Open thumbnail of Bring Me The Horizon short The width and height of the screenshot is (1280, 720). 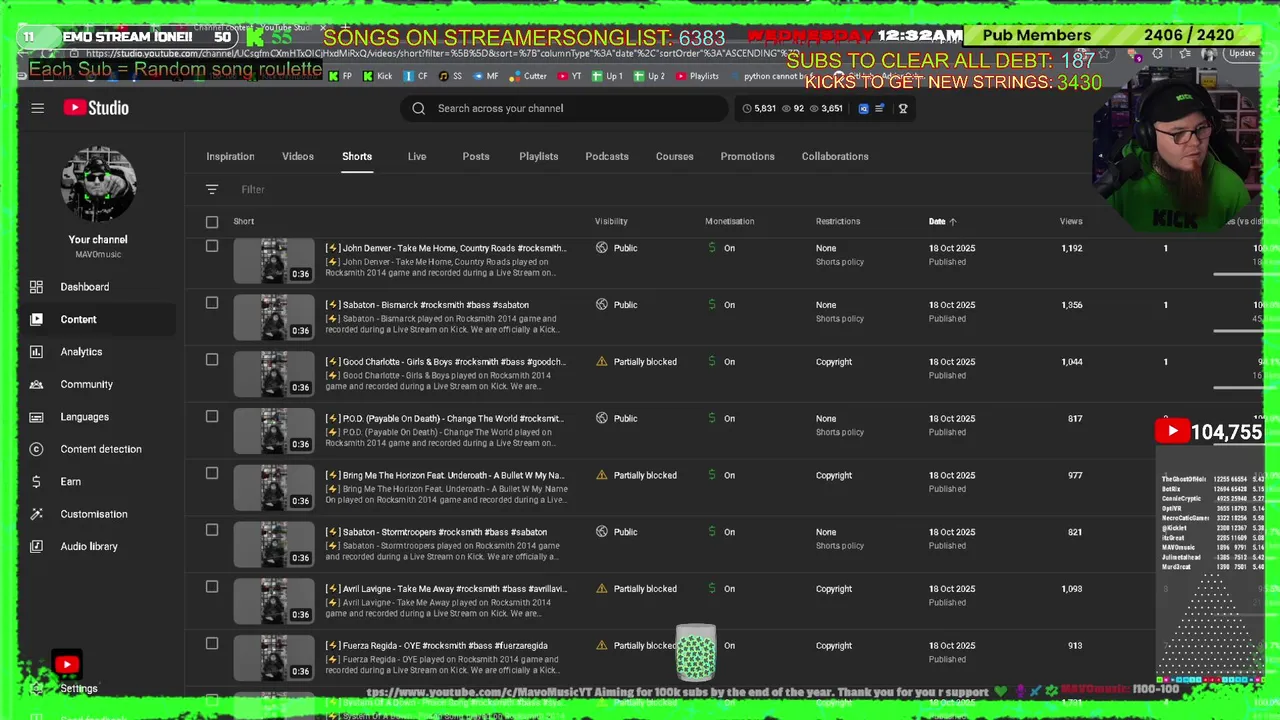click(x=274, y=487)
